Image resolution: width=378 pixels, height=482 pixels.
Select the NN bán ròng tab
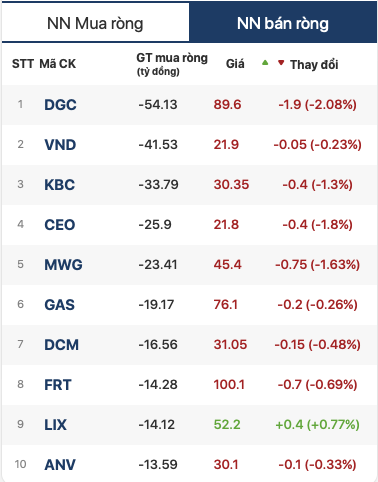283,22
